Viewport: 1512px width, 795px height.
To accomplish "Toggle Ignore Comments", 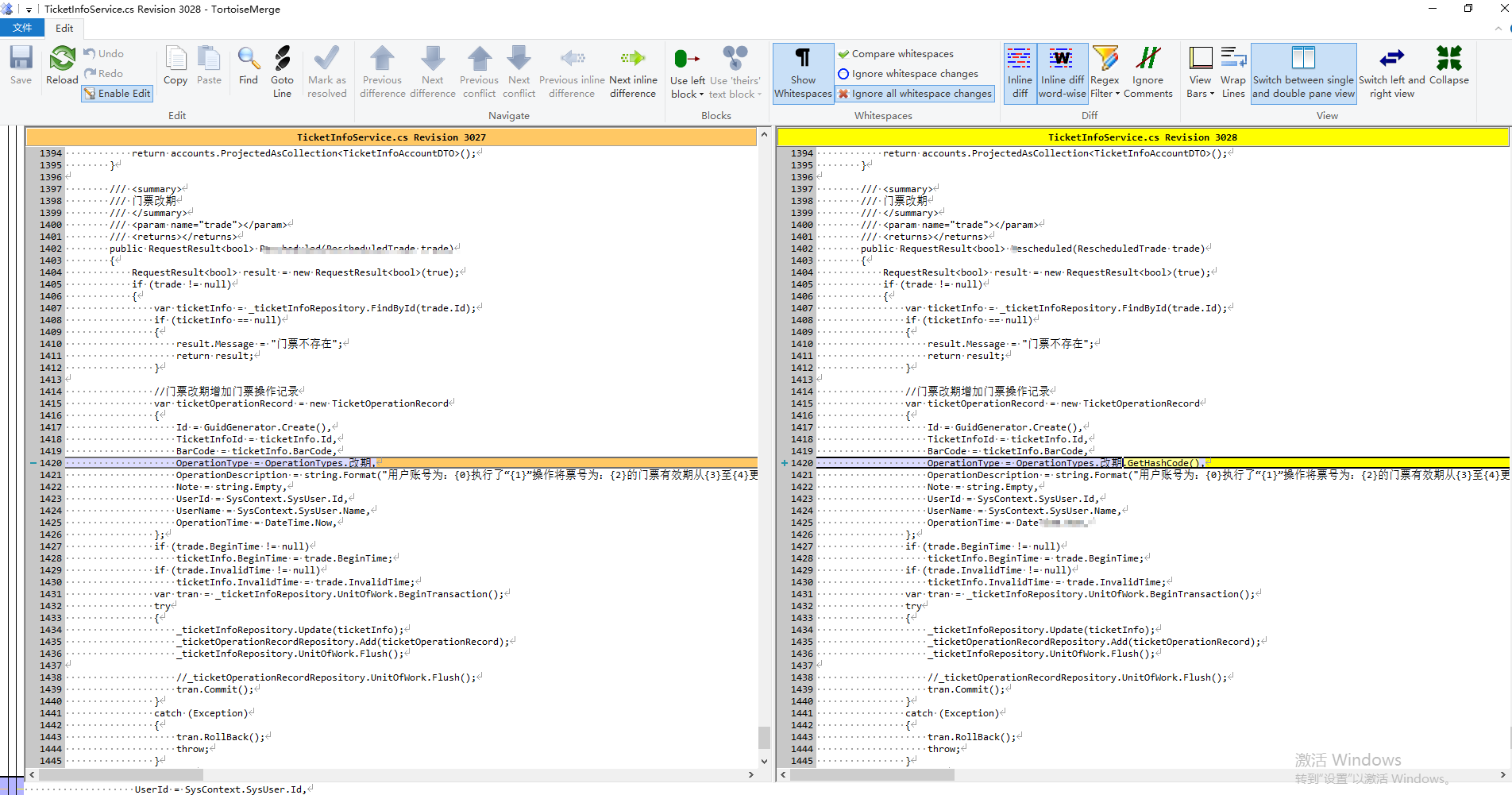I will (x=1147, y=71).
